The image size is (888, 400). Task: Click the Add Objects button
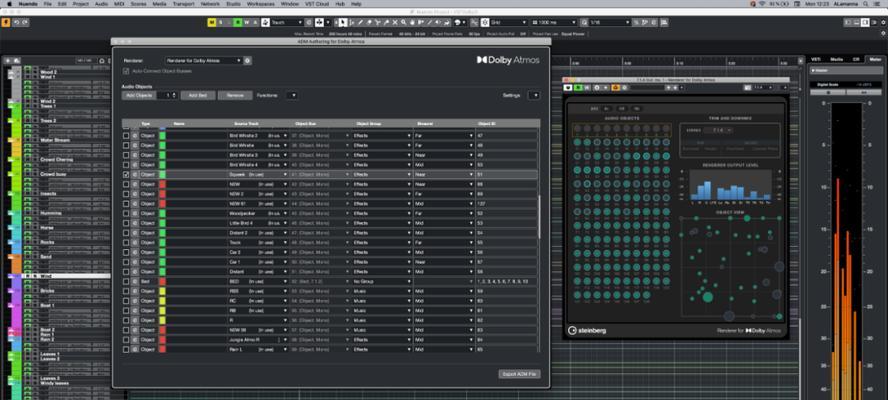coord(138,96)
